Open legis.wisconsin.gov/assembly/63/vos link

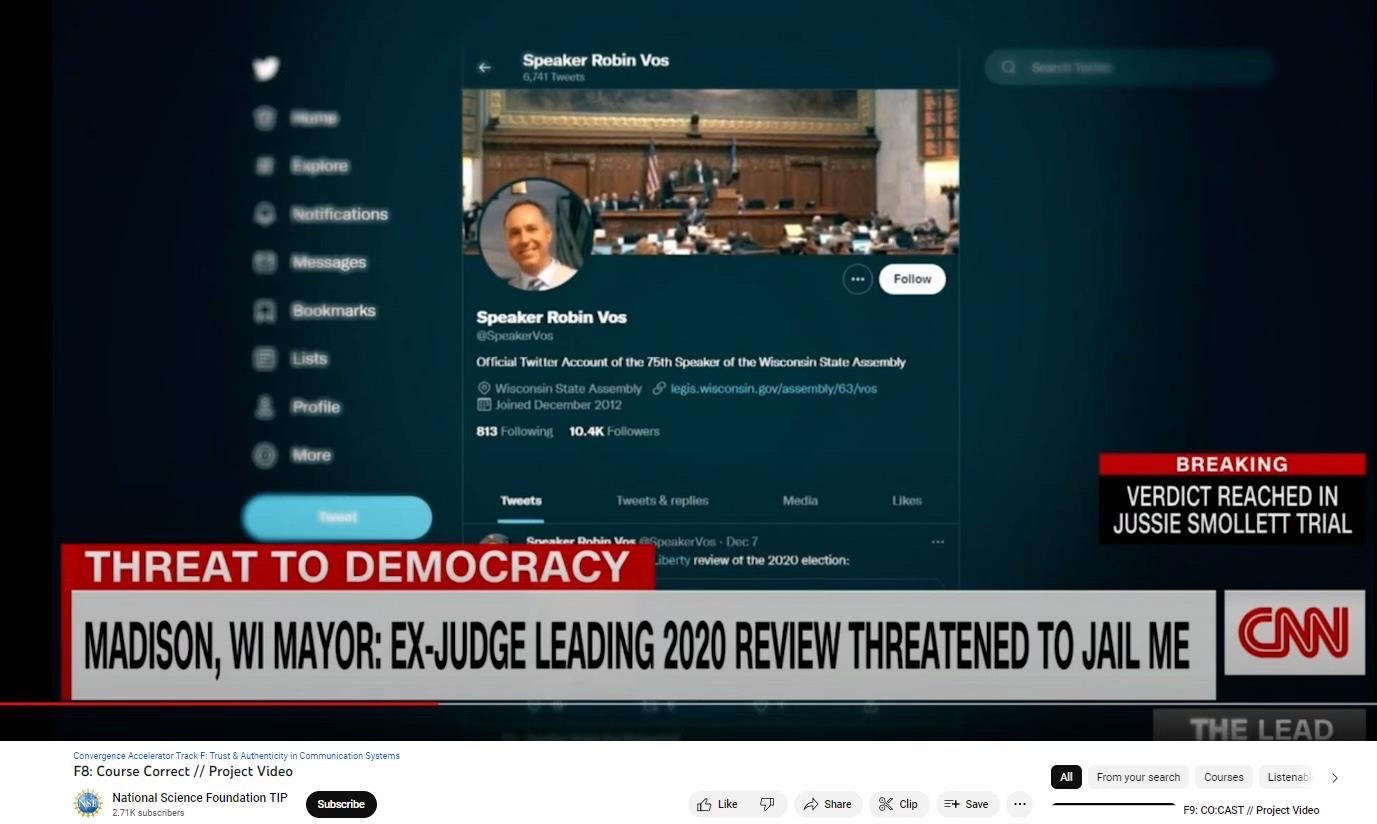tap(773, 388)
